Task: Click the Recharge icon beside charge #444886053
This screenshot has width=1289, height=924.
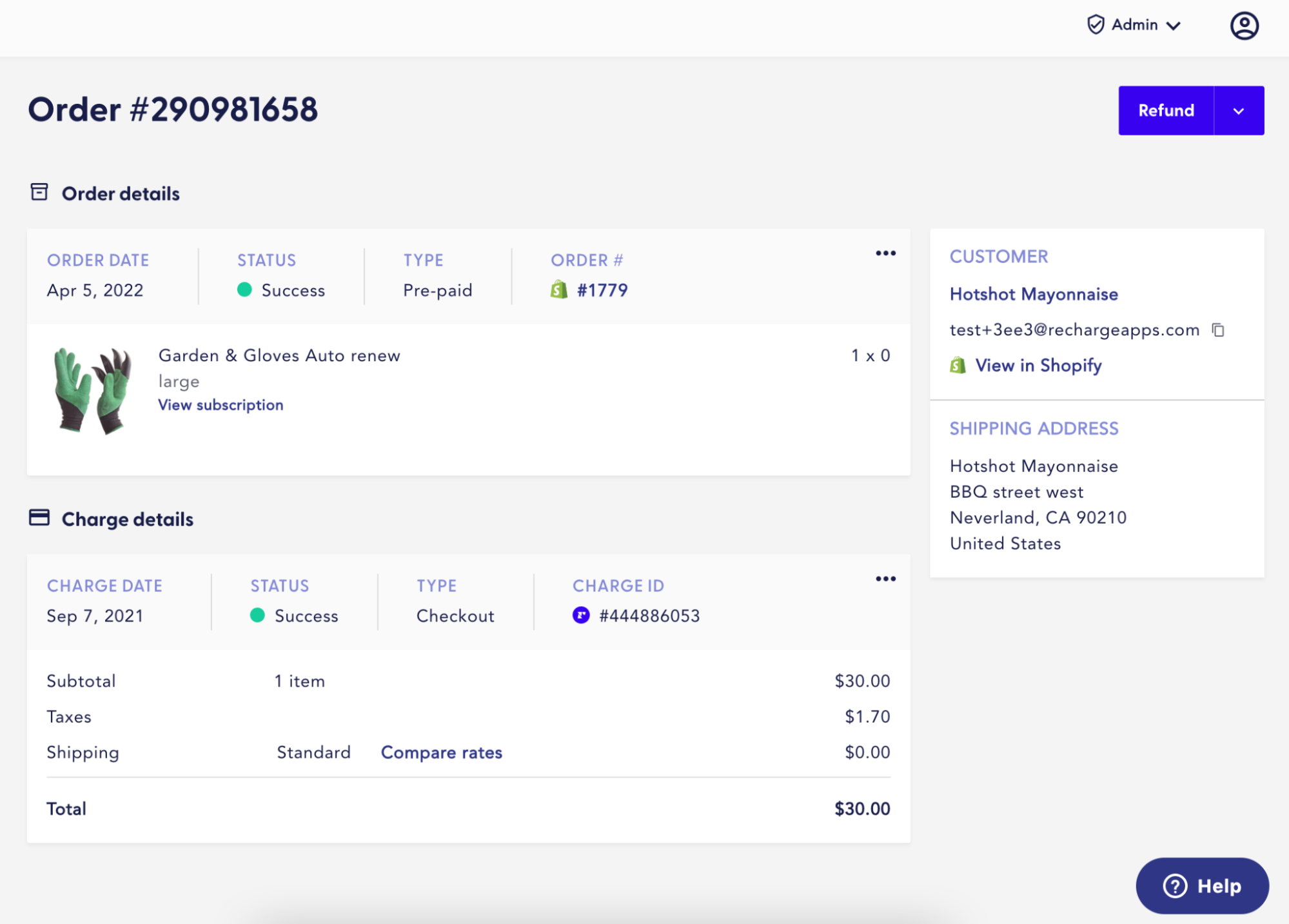Action: tap(582, 616)
